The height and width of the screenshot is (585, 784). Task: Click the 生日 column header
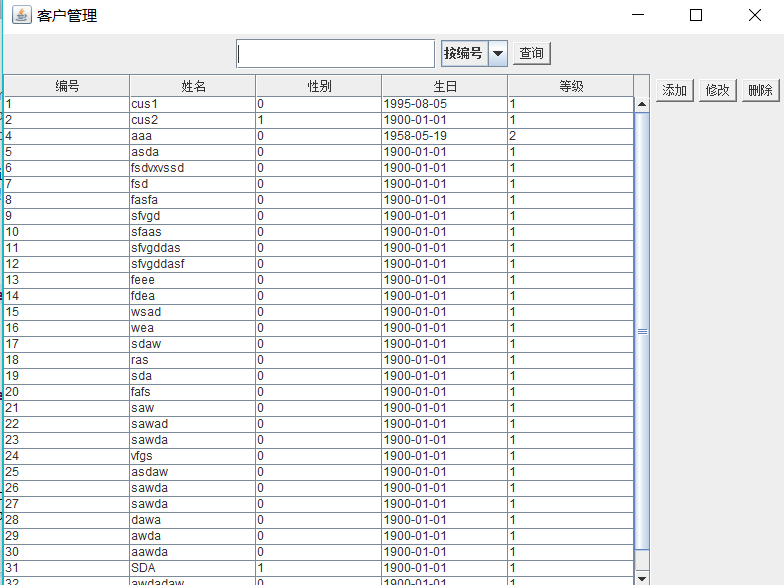coord(445,86)
